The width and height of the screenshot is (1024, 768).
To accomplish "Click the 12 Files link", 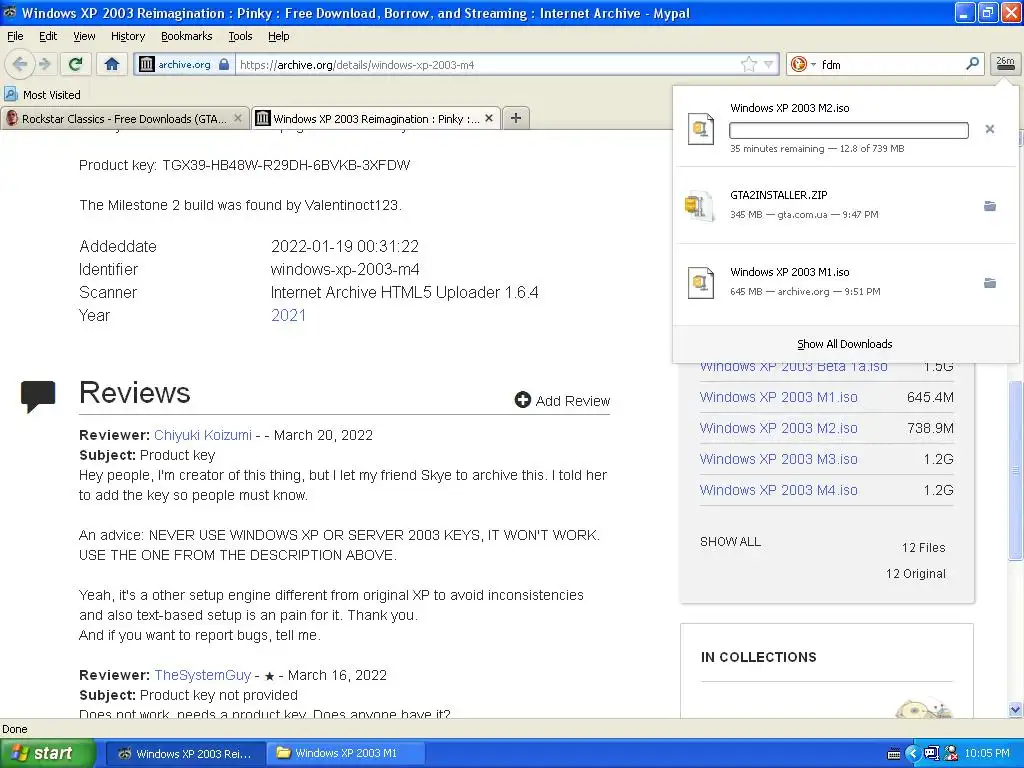I will pos(923,547).
